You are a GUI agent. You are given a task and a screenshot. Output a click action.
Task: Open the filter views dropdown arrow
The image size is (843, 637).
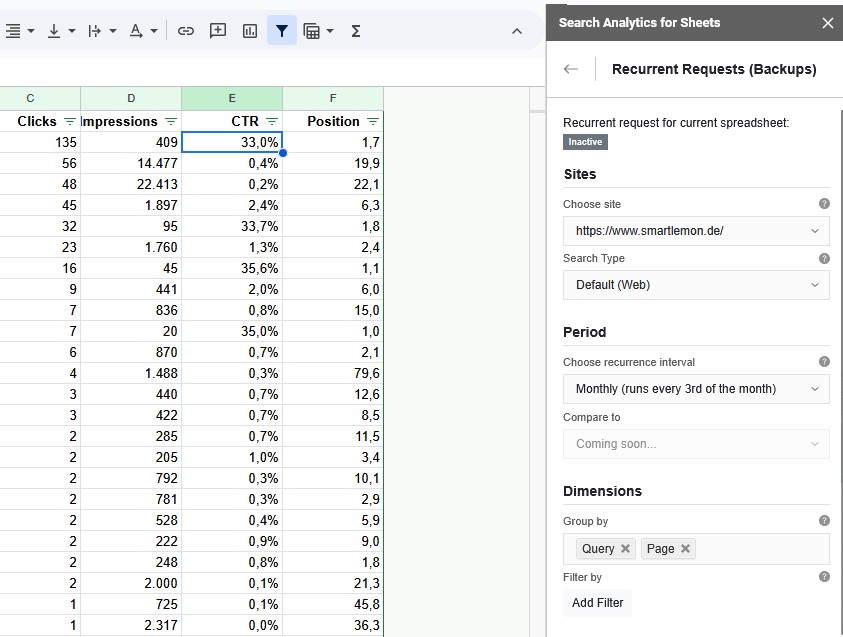[x=330, y=31]
